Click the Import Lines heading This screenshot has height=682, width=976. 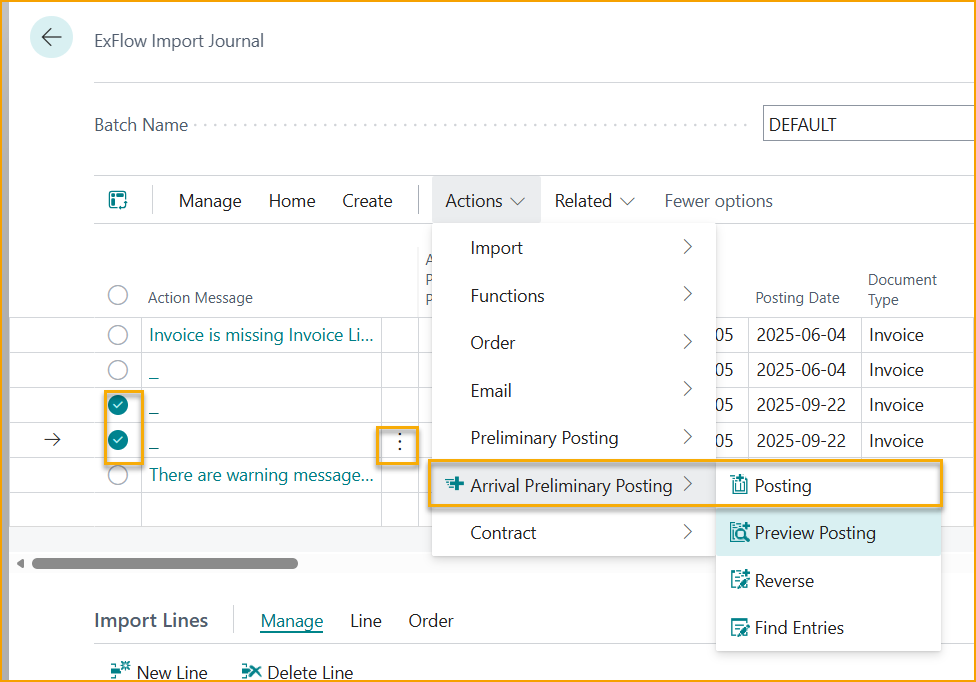[x=151, y=620]
